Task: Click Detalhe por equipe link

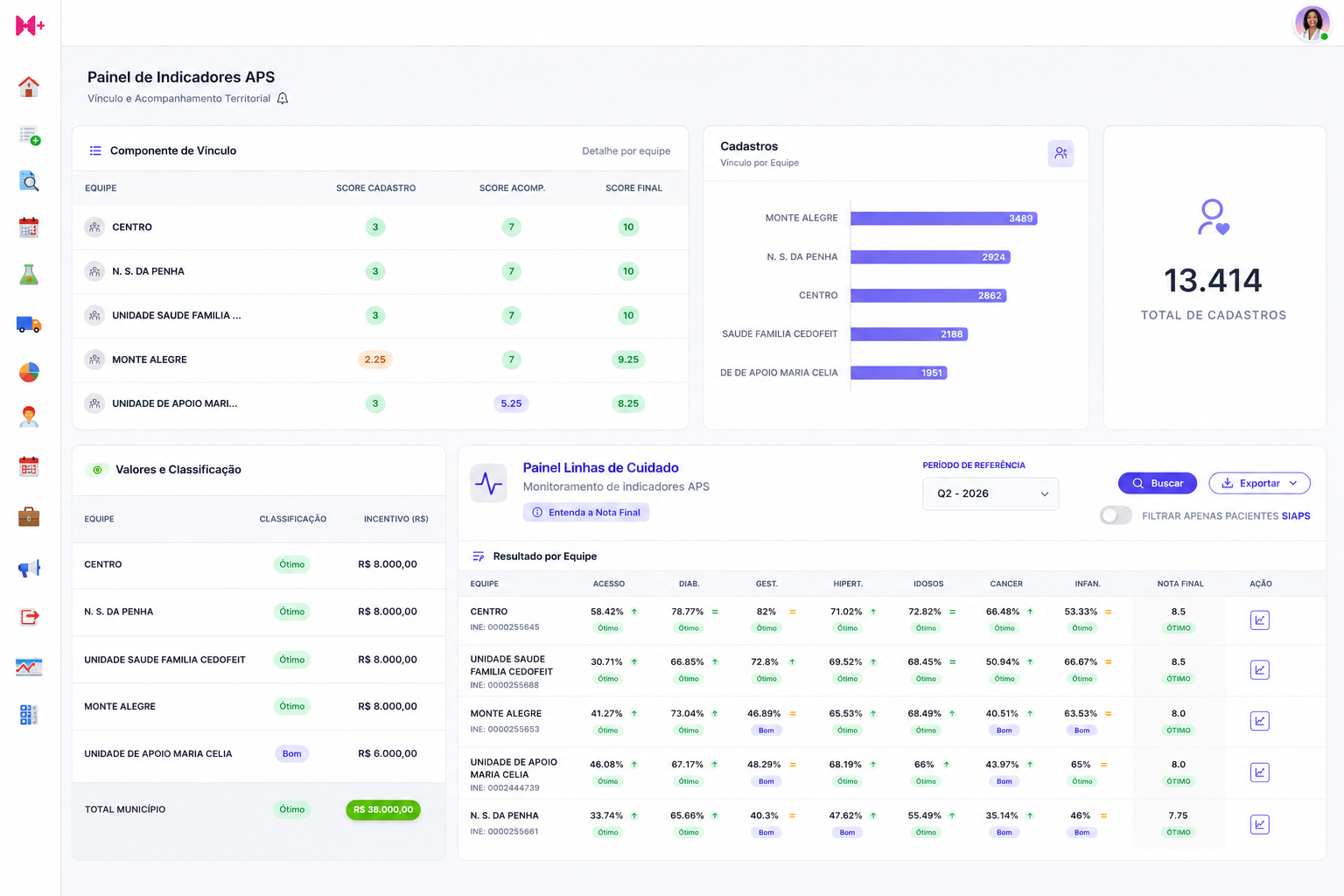Action: (626, 151)
